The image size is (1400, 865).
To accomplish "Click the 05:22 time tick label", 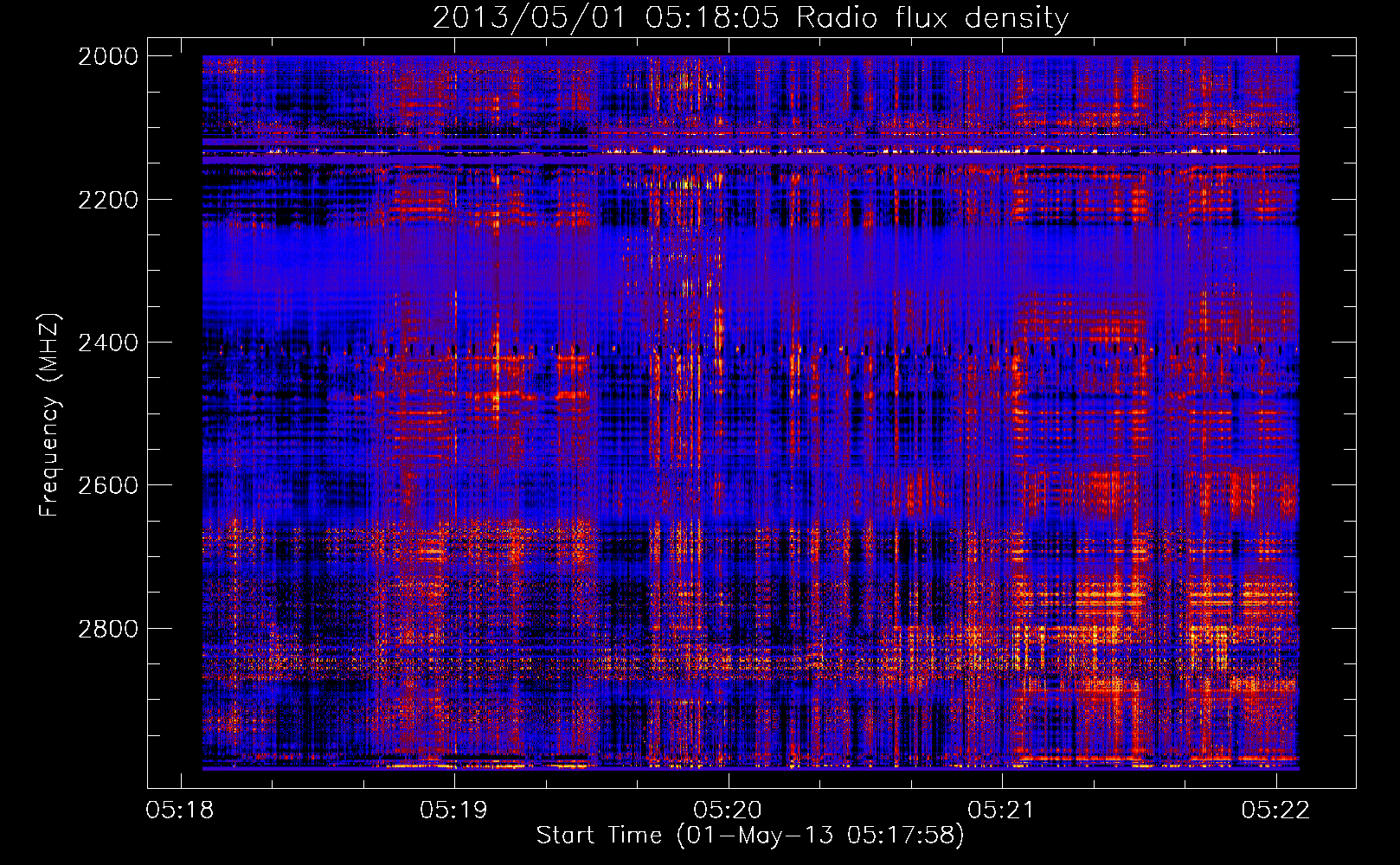I will (x=1276, y=810).
